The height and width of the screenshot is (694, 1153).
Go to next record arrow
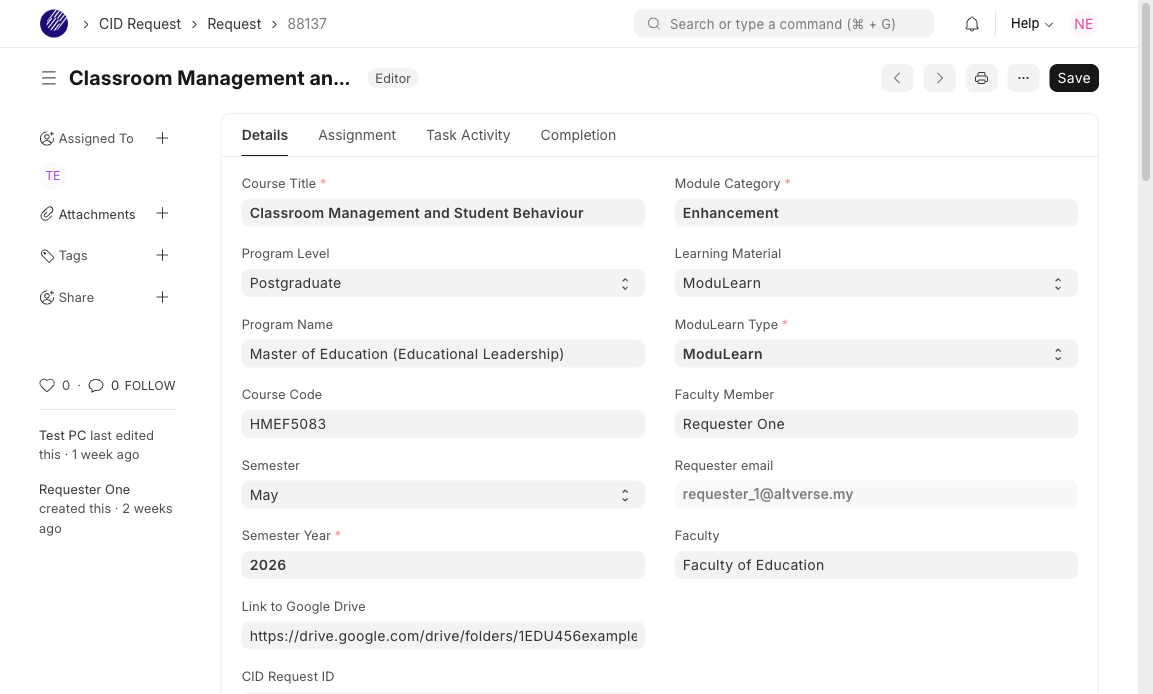[x=939, y=78]
